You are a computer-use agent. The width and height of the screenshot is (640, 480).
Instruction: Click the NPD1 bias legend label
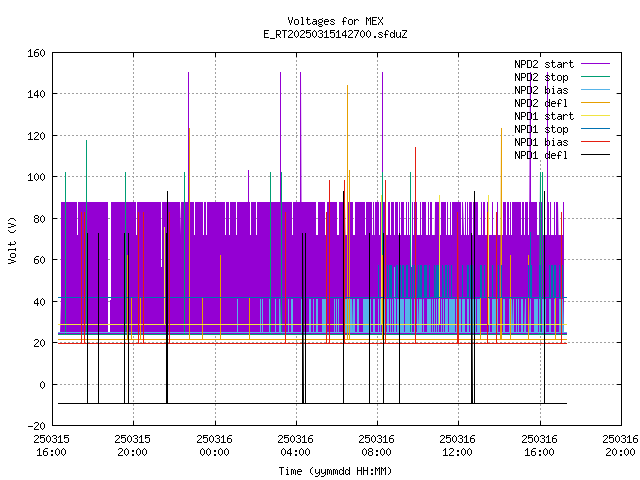tap(541, 142)
